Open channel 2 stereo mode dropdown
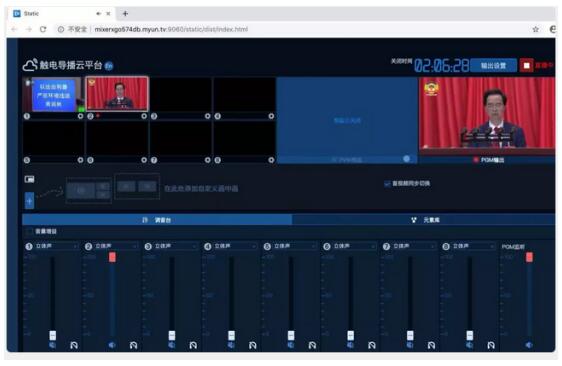The height and width of the screenshot is (366, 562). tap(116, 246)
